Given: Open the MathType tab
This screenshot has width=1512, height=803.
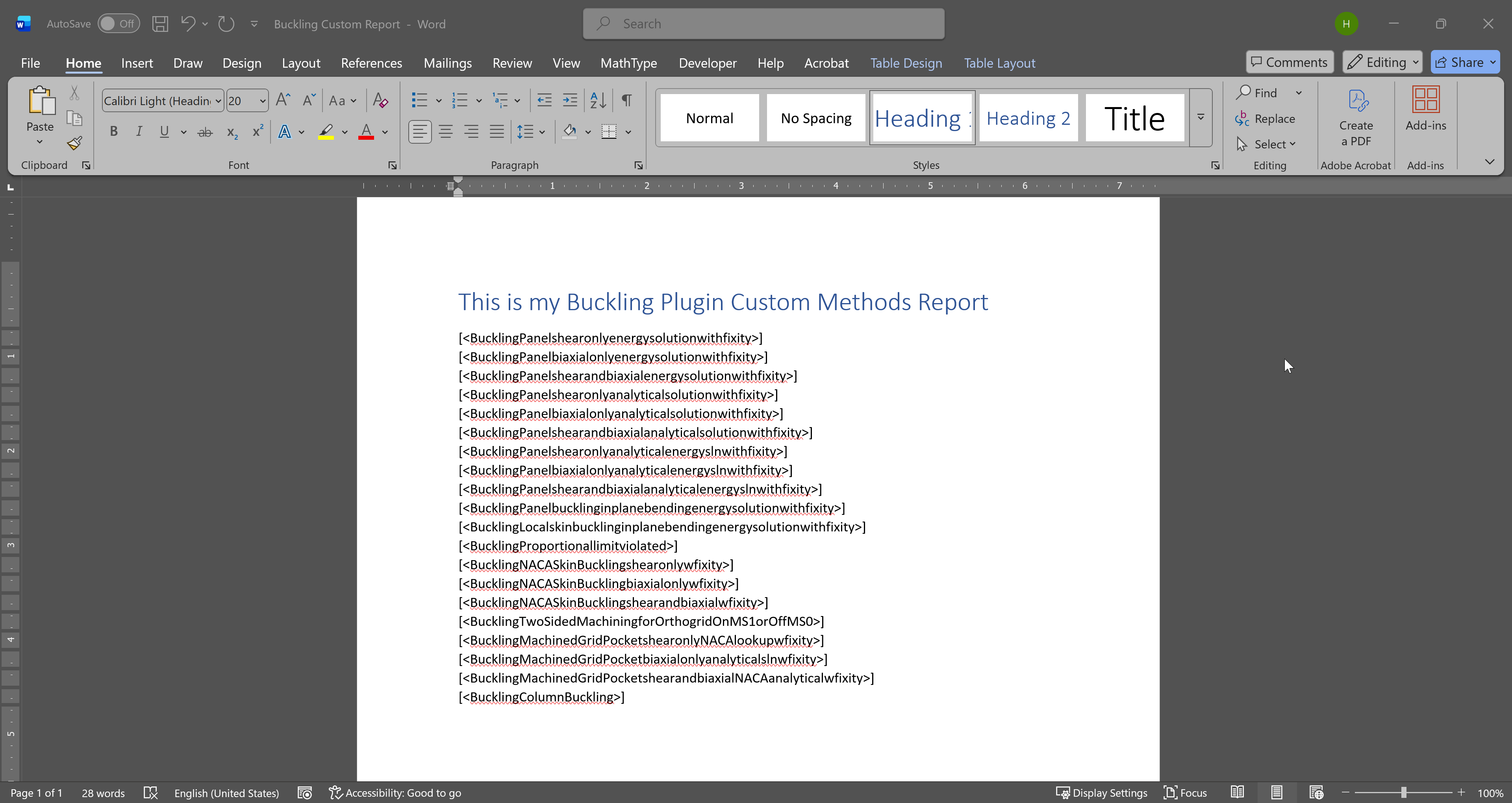Looking at the screenshot, I should 629,63.
